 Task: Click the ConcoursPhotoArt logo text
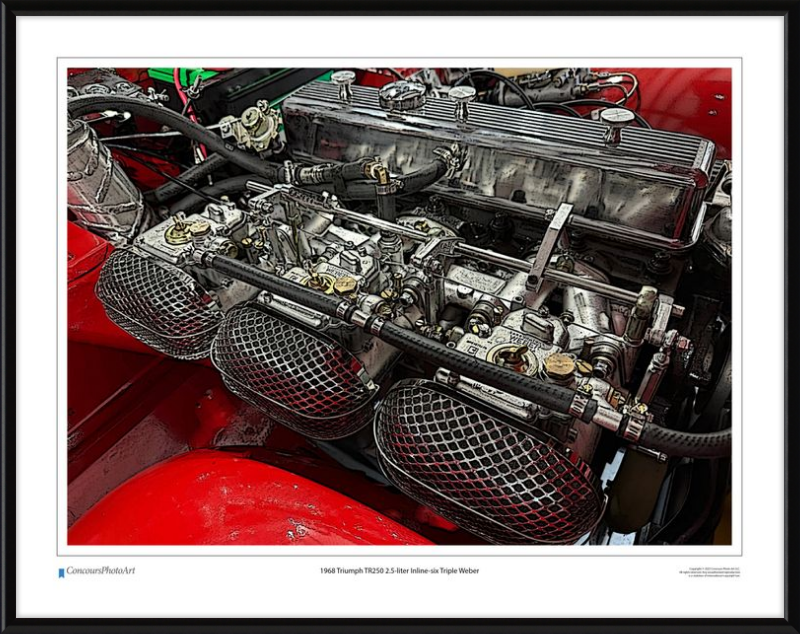click(100, 571)
